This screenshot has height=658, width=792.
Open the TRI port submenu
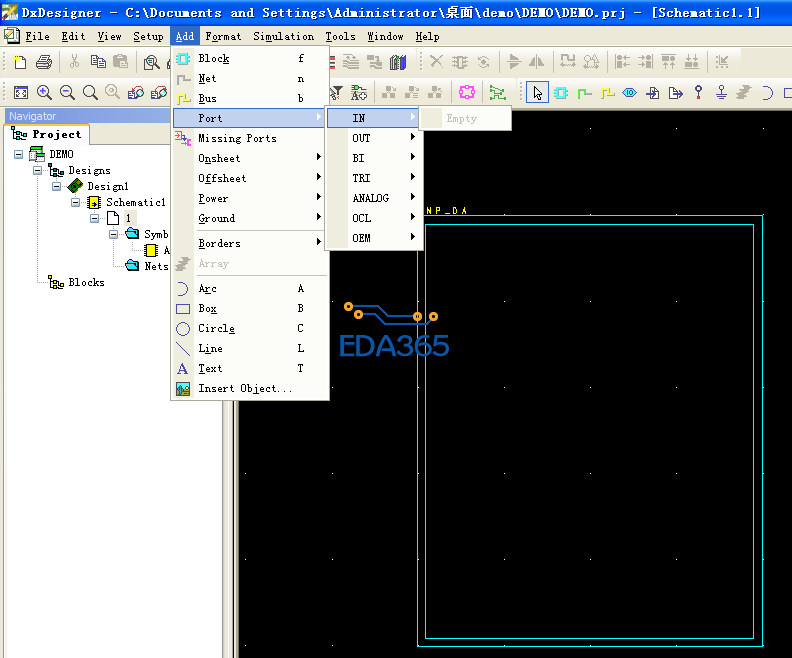[374, 178]
